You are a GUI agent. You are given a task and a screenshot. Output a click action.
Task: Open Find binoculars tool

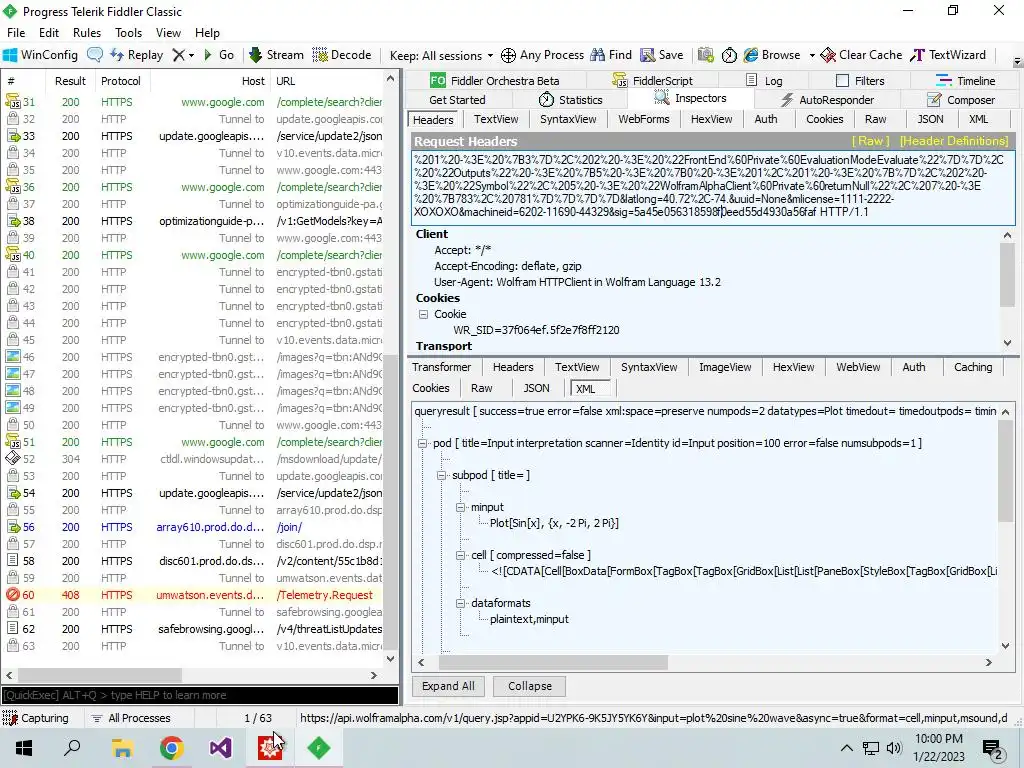(611, 55)
